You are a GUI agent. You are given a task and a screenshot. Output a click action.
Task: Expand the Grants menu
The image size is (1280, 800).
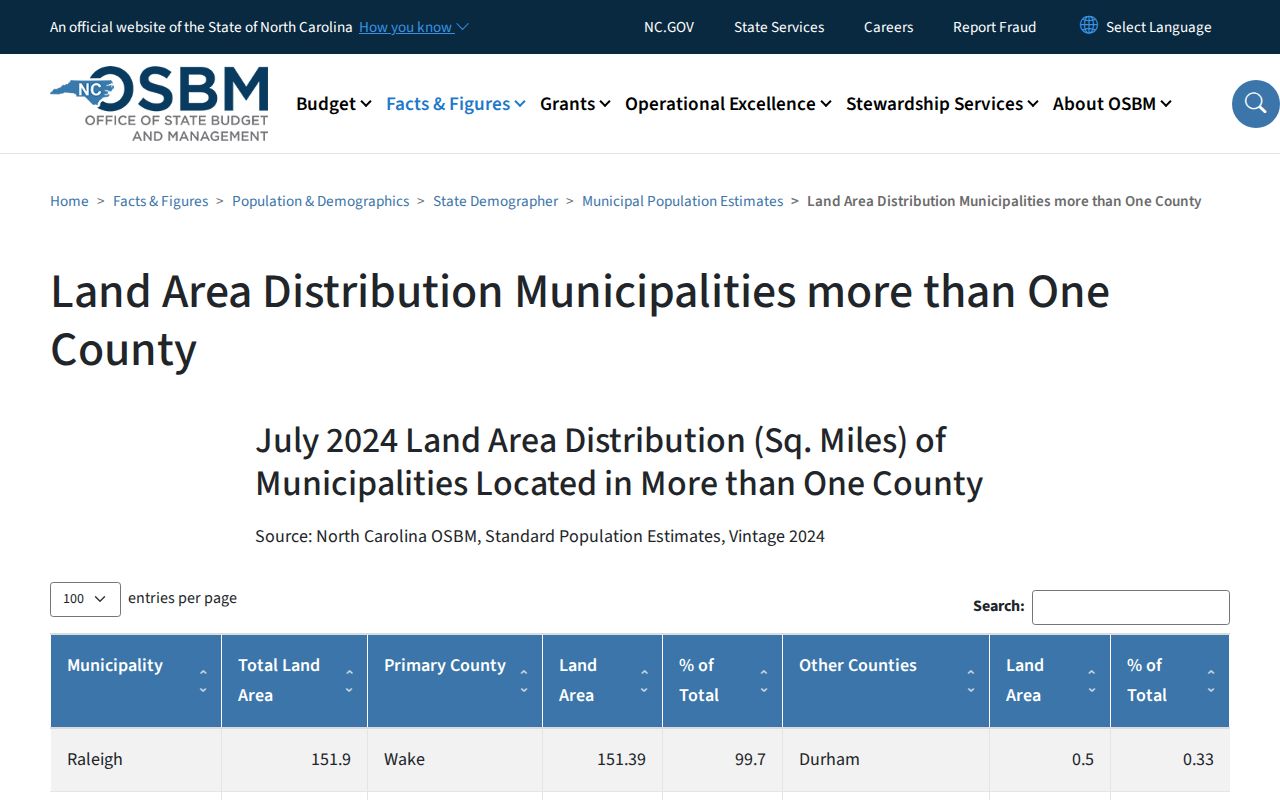click(x=575, y=104)
